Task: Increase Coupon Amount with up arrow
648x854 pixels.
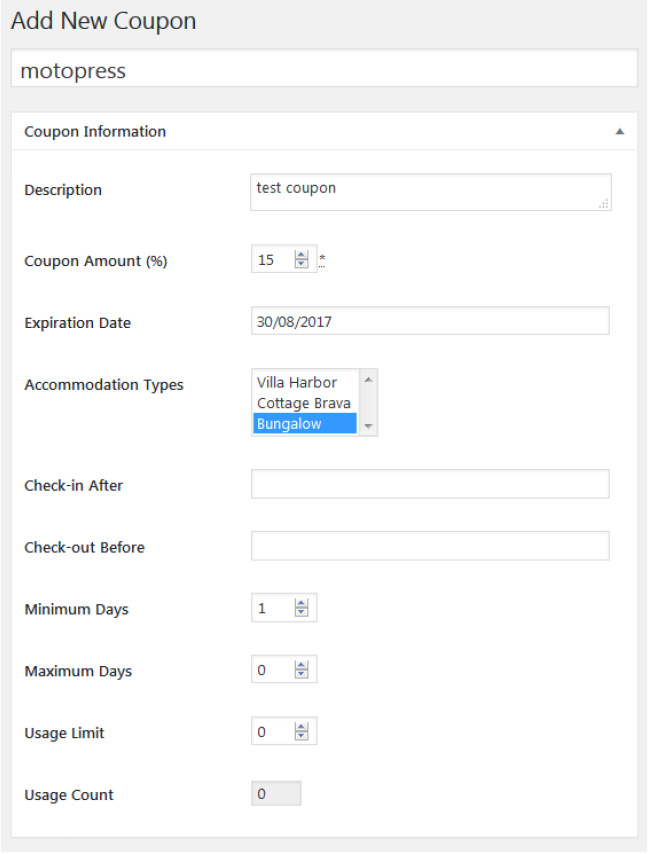Action: 301,255
